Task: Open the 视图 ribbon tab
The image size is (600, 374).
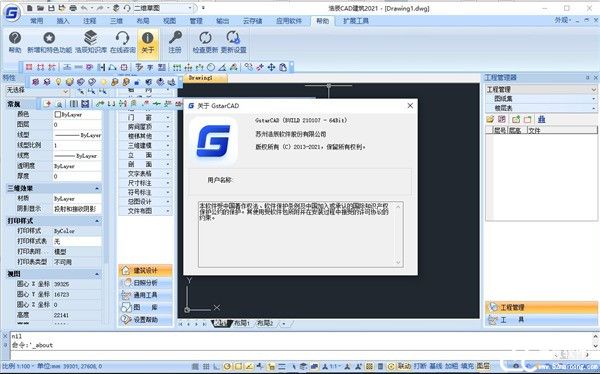Action: pos(170,21)
